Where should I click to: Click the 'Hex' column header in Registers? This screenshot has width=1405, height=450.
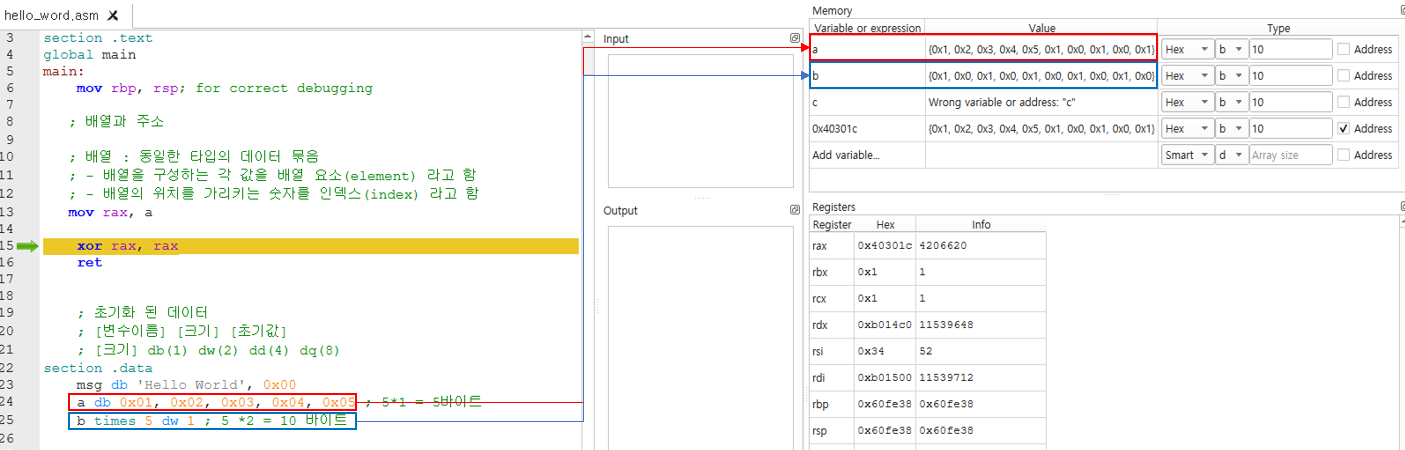(885, 225)
